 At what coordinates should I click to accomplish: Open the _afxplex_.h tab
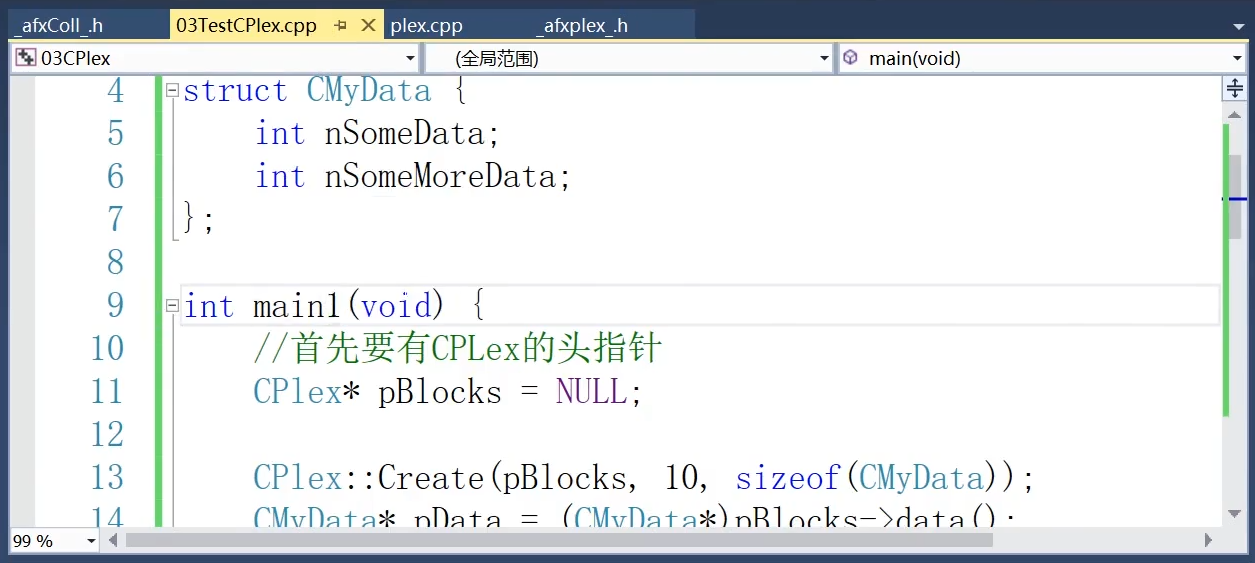(x=585, y=26)
